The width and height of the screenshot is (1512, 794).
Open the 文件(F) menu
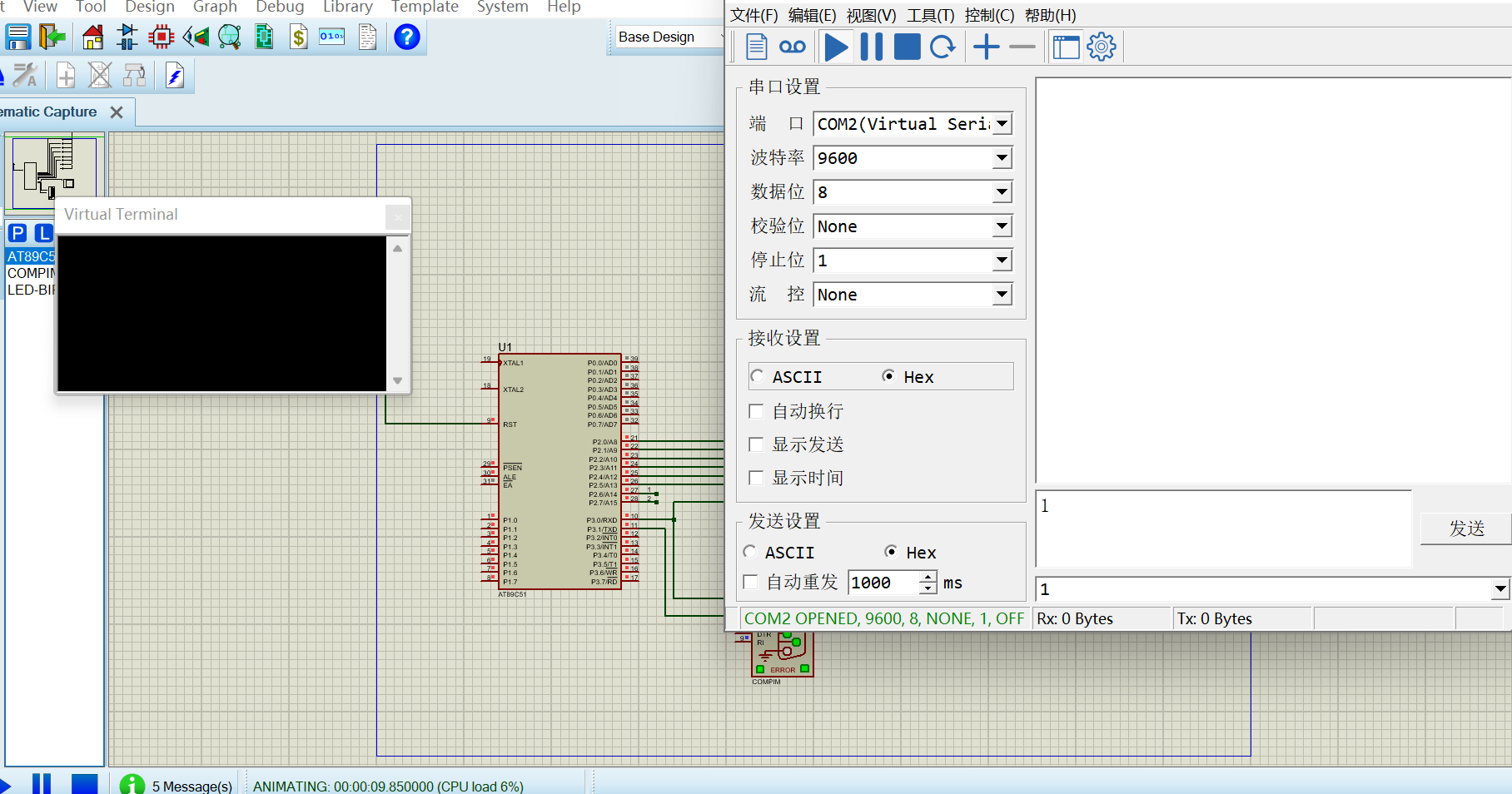[x=754, y=15]
